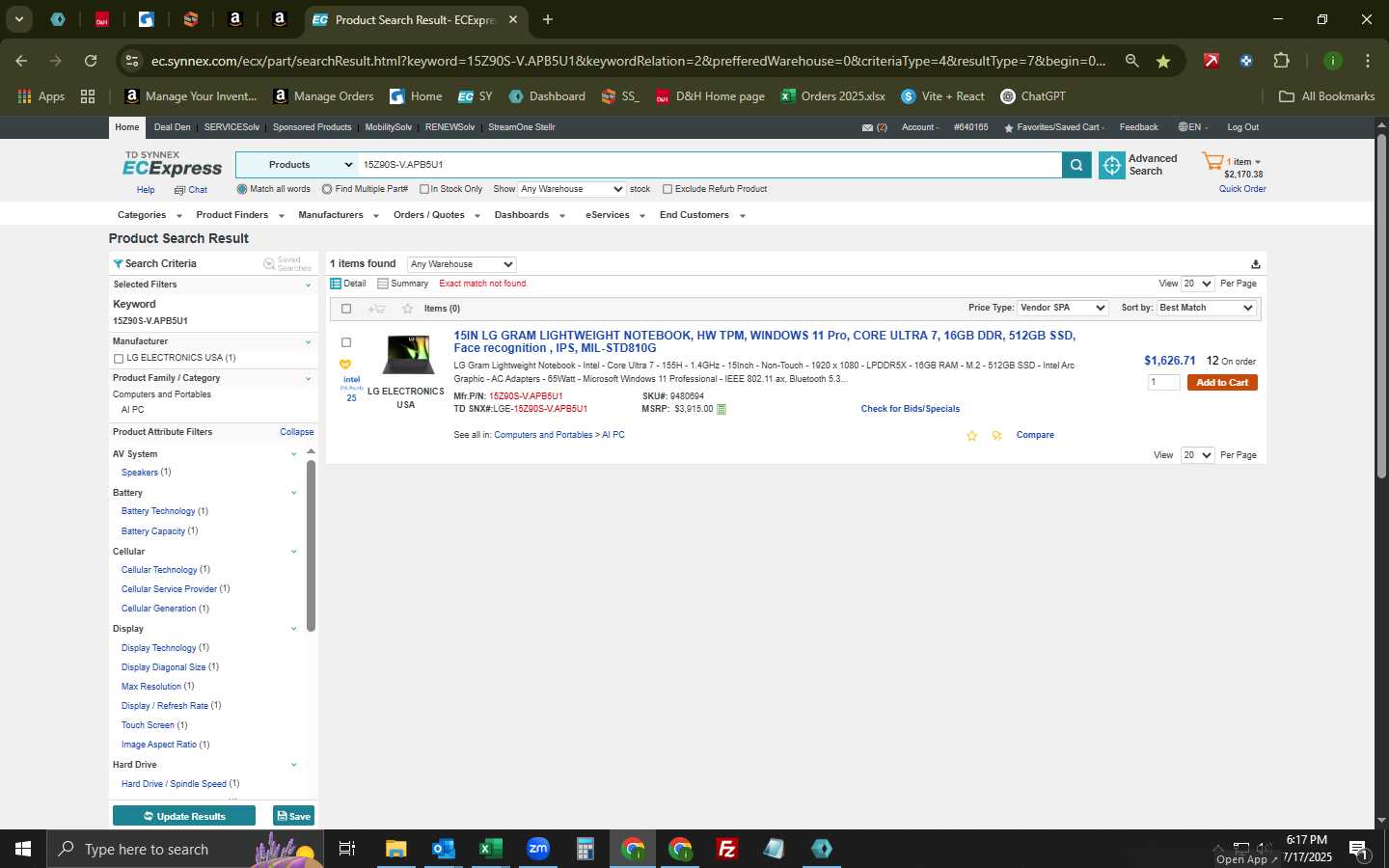The image size is (1389, 868).
Task: Click the Compare link
Action: tap(1035, 436)
